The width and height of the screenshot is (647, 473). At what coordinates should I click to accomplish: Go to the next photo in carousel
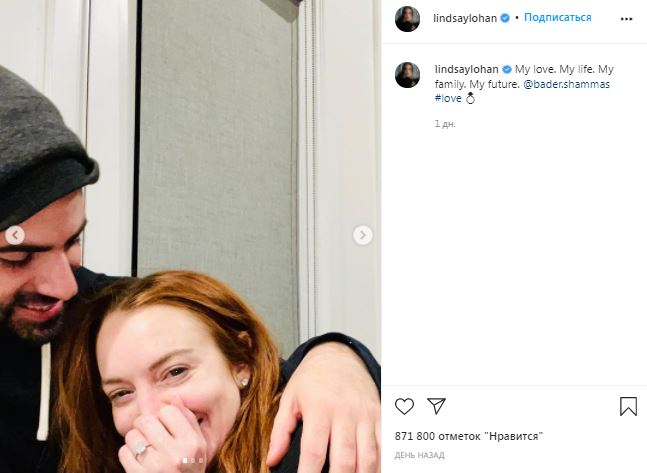(363, 235)
